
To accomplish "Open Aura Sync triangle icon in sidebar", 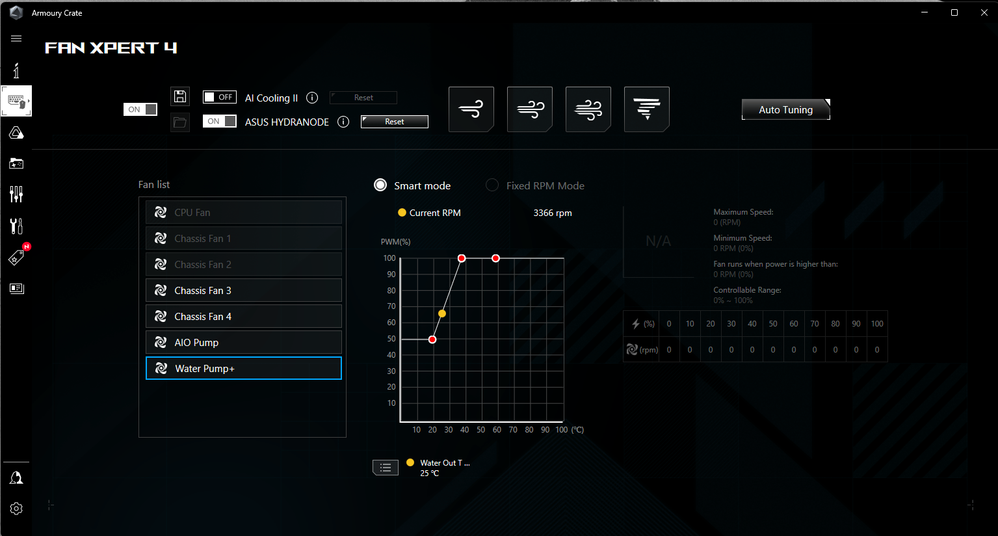I will point(16,132).
